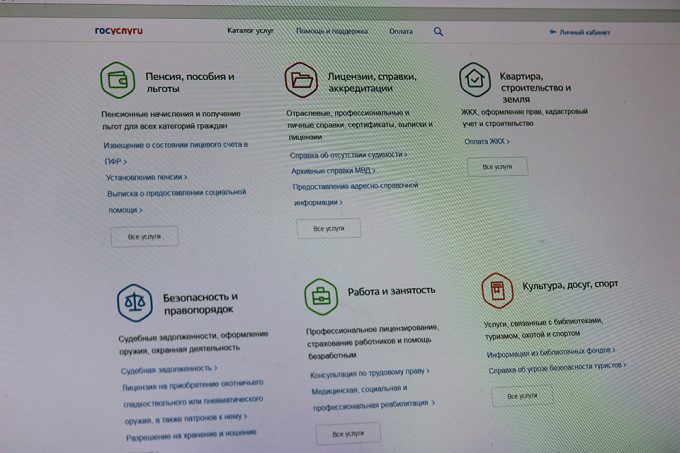Open the search magnifier icon
The image size is (680, 453).
pos(438,32)
